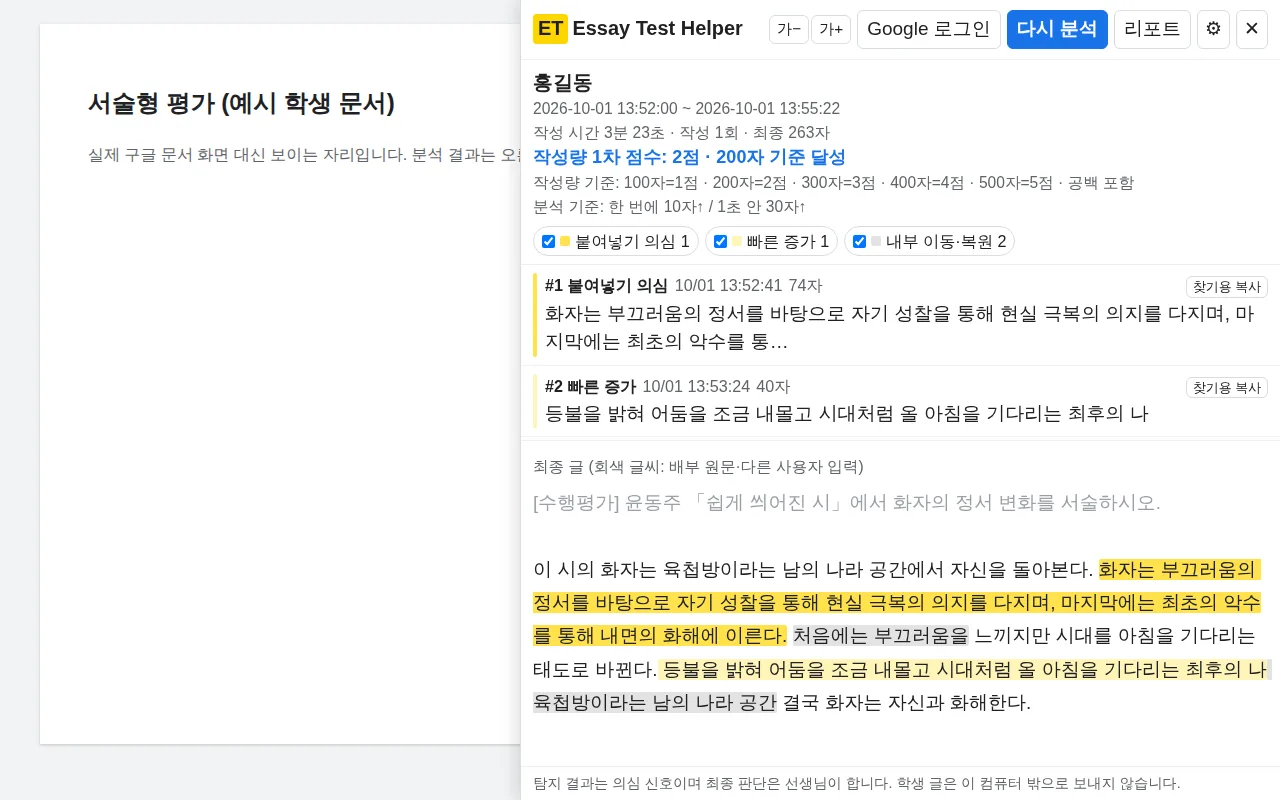This screenshot has width=1280, height=800.
Task: Click the Google 로그인 button
Action: 929,29
